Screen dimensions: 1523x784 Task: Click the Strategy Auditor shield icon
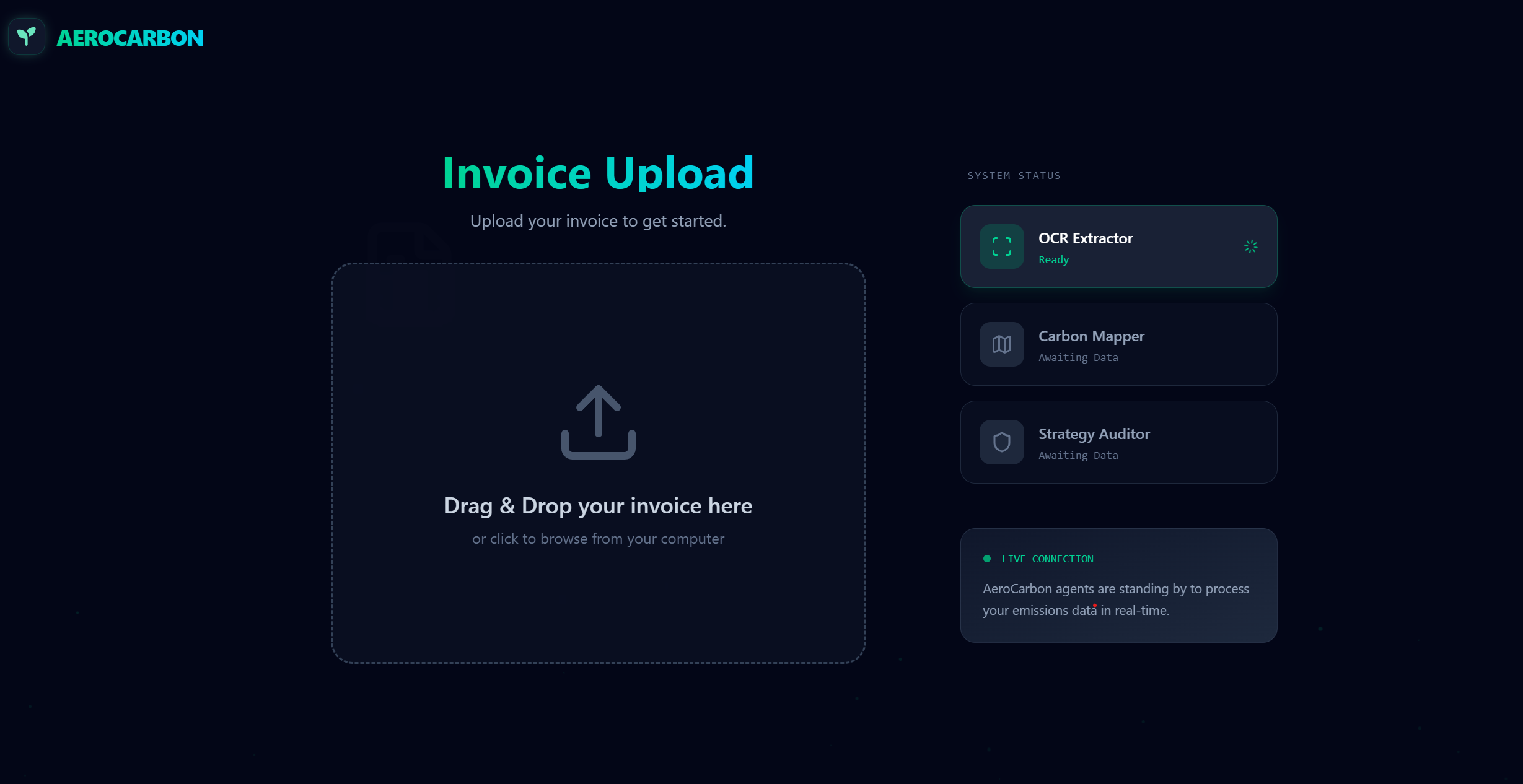[1001, 442]
